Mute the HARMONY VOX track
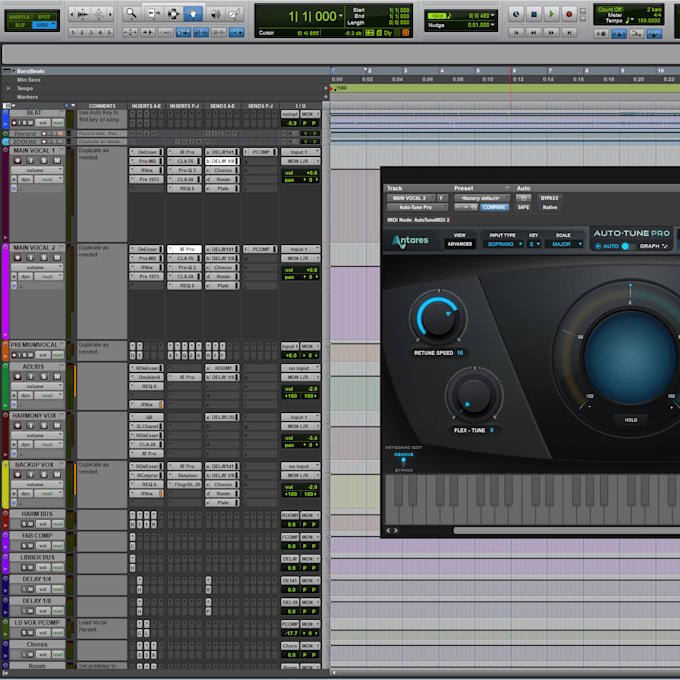Screen dimensions: 680x680 57,425
